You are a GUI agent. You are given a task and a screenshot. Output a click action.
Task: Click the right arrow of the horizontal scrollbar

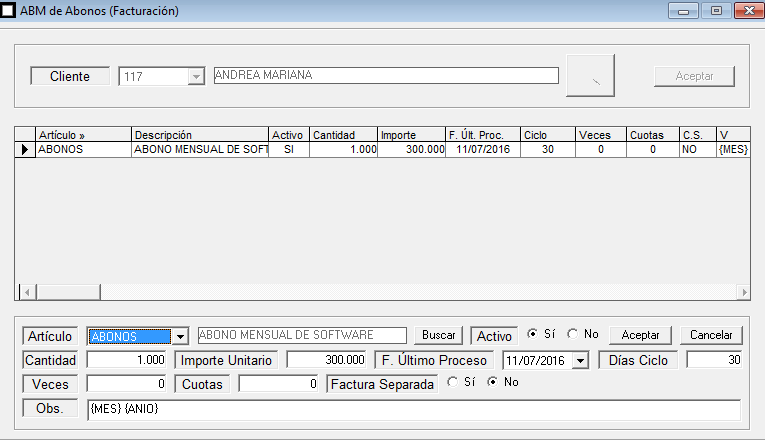coord(744,292)
